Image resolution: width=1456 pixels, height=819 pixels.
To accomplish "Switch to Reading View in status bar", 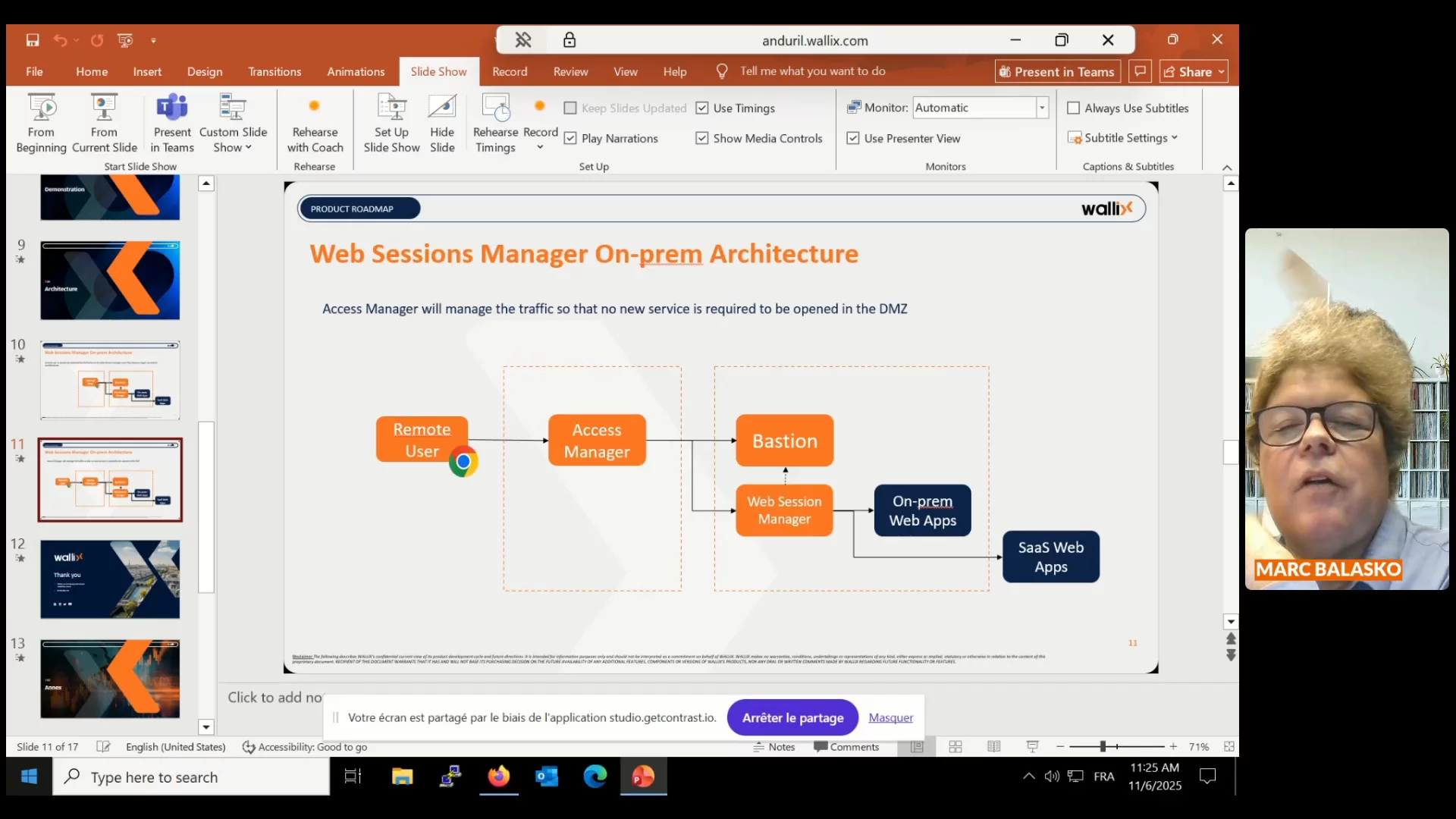I will point(994,747).
